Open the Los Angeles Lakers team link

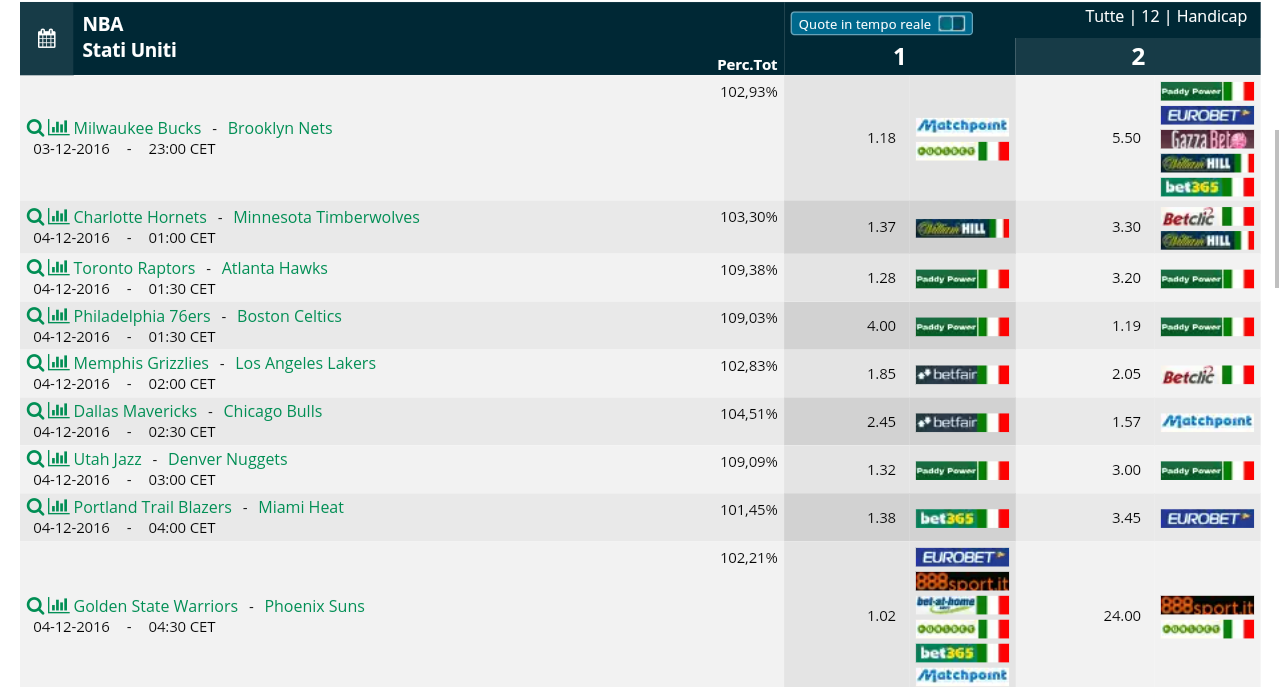(x=305, y=363)
